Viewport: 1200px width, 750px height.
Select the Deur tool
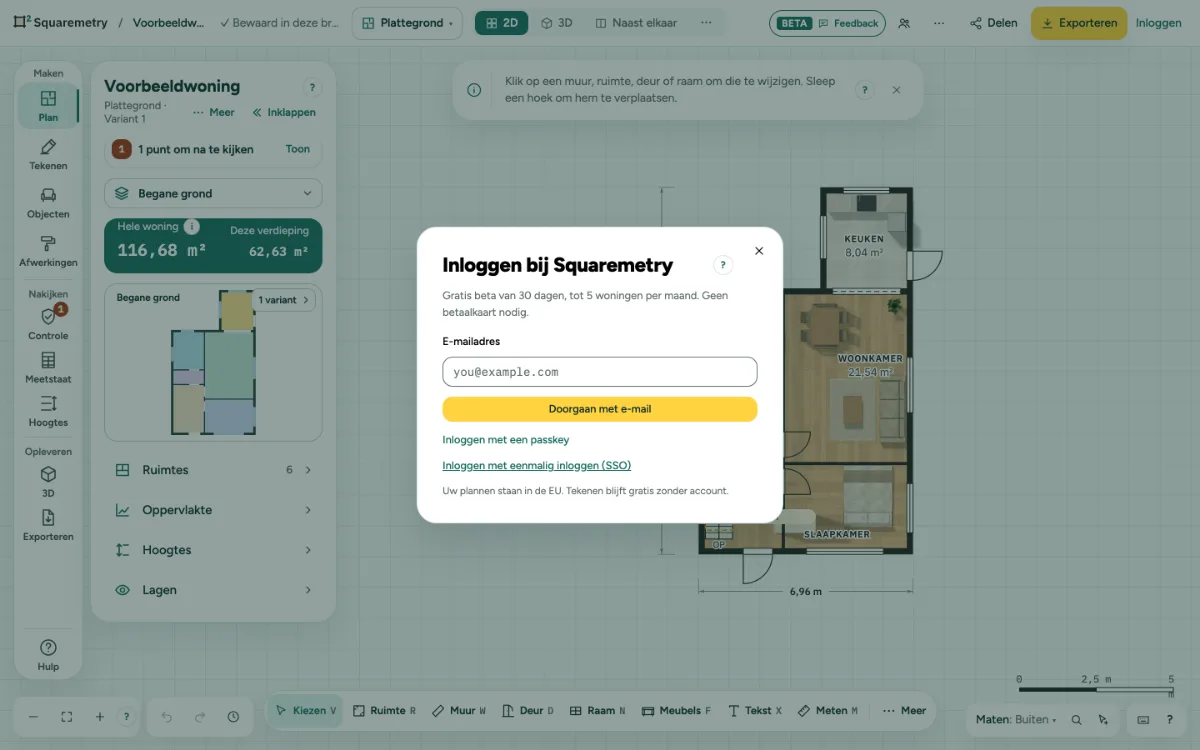point(529,711)
